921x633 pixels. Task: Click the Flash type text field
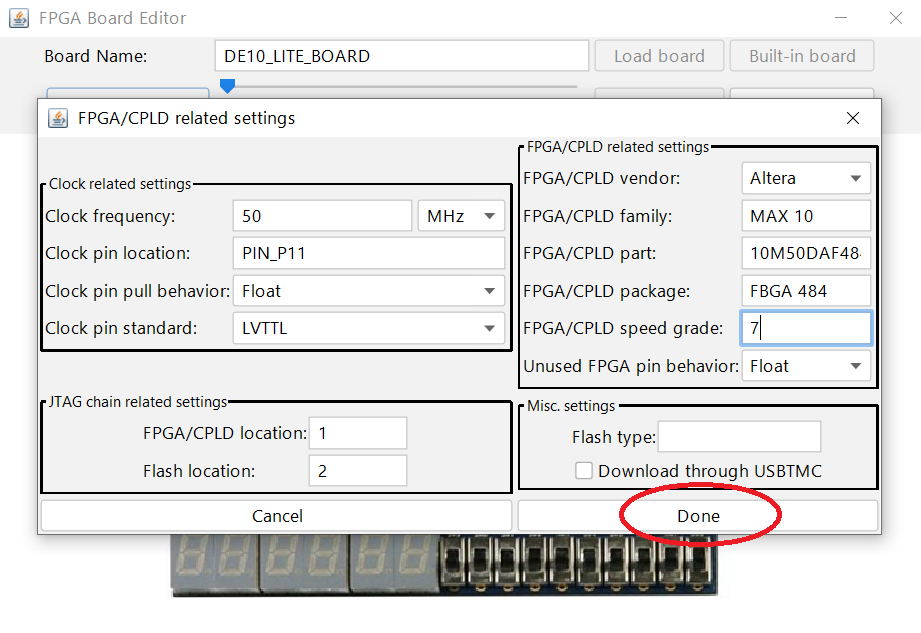point(739,437)
